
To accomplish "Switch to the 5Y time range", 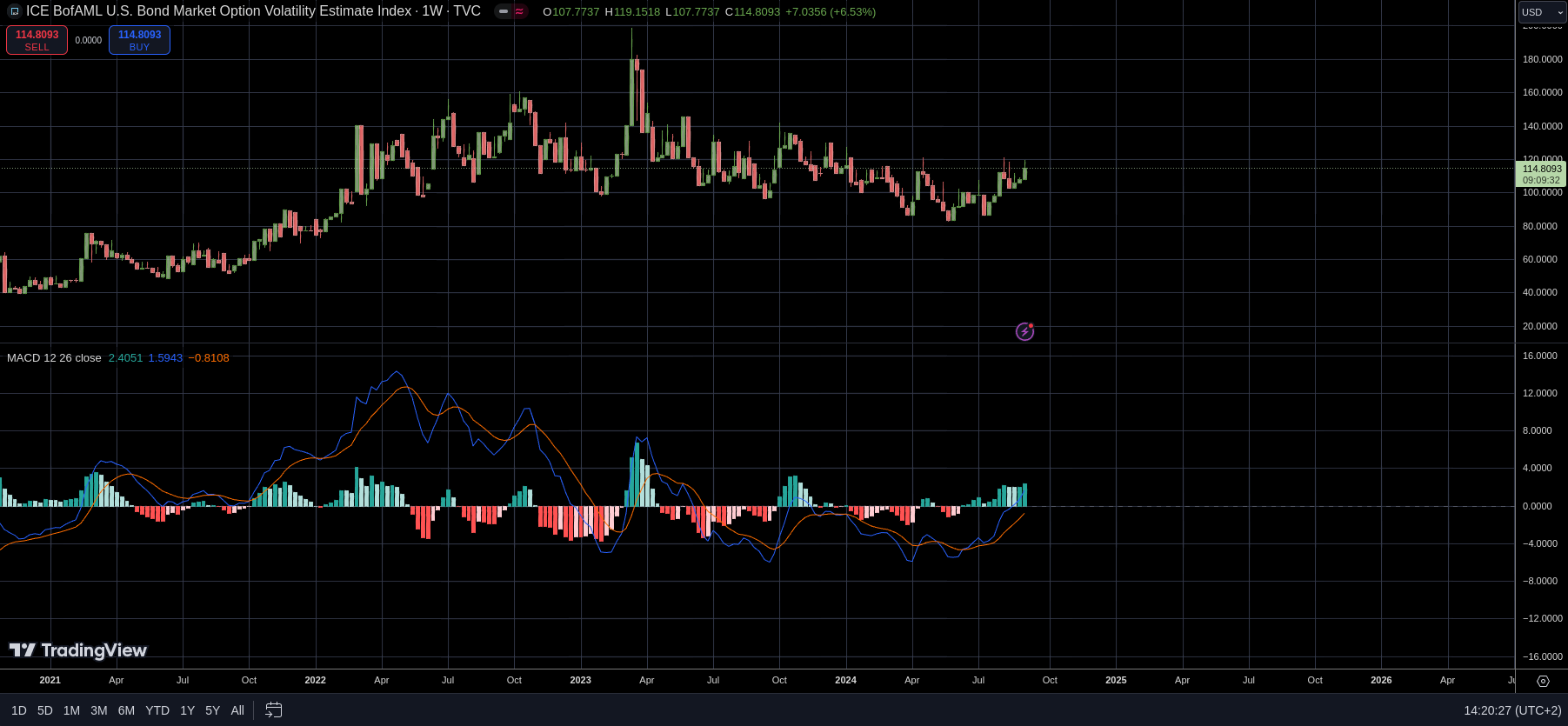I will [212, 710].
